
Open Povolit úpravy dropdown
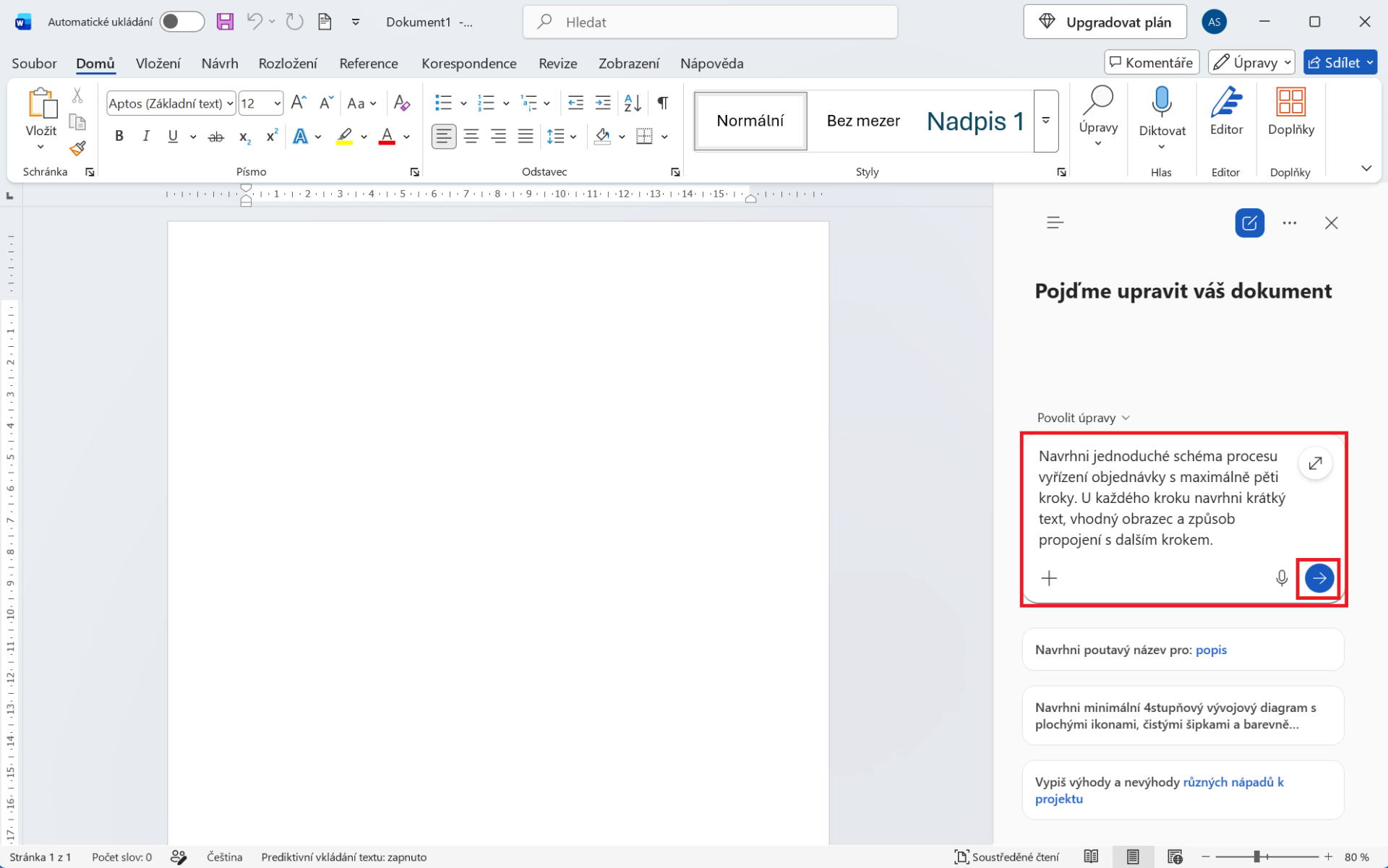click(1083, 418)
